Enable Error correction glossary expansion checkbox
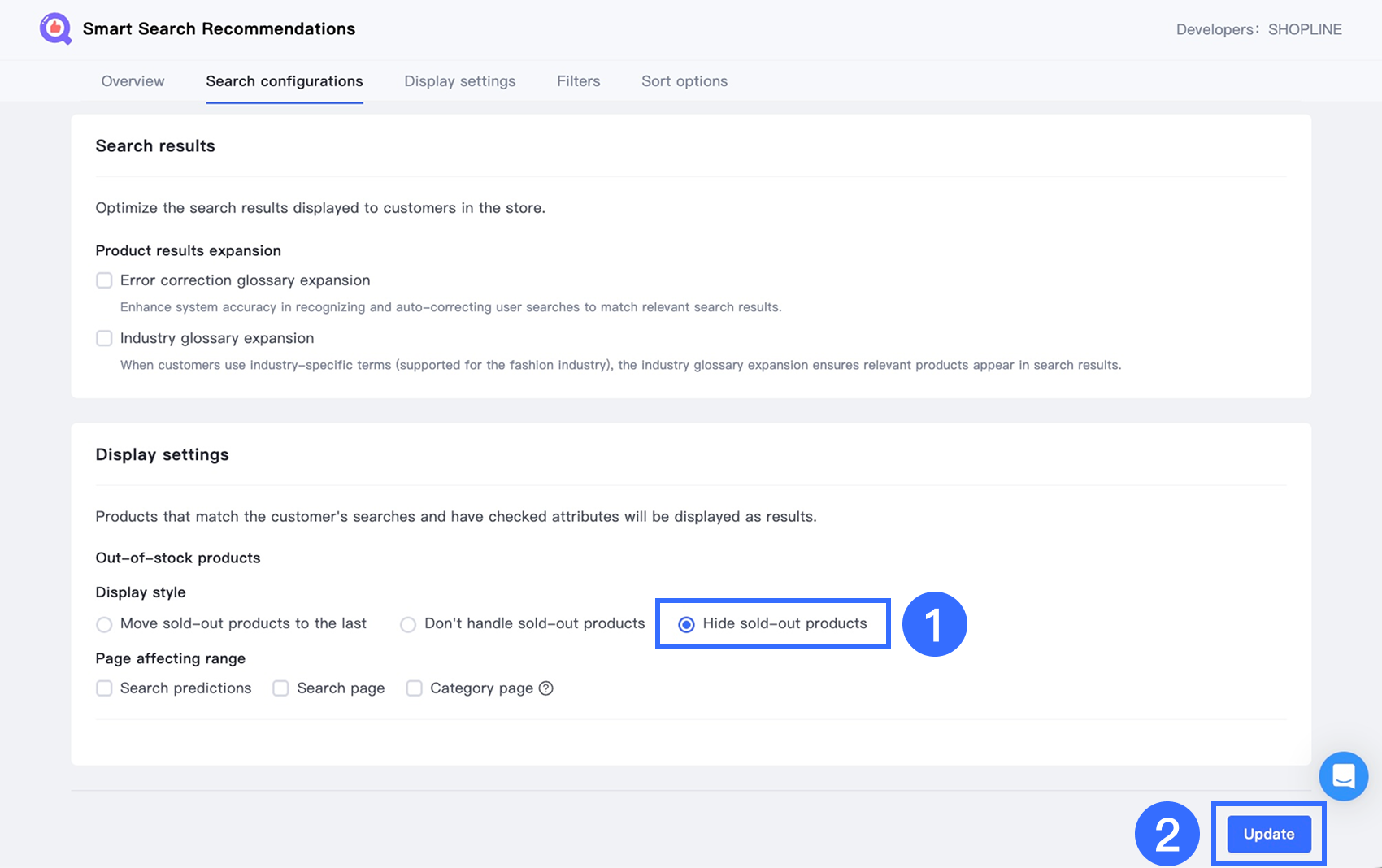 click(104, 280)
